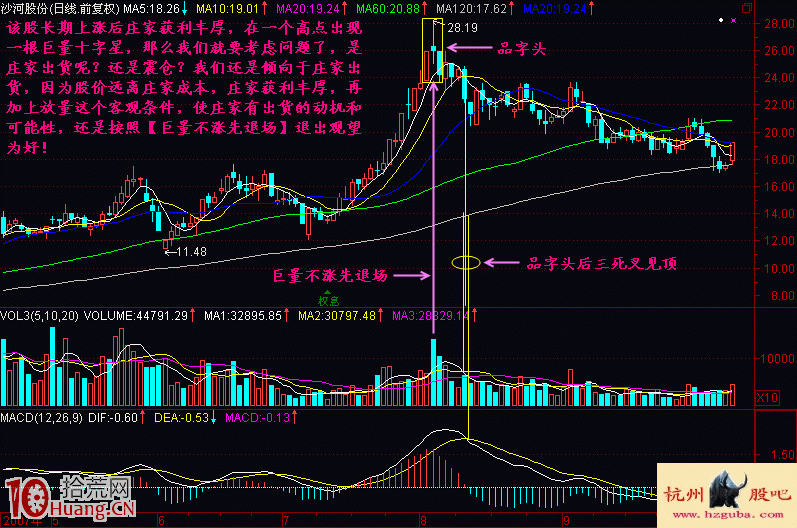Click the 24.00 price axis label
Screen dimensions: 797x528
[779, 78]
